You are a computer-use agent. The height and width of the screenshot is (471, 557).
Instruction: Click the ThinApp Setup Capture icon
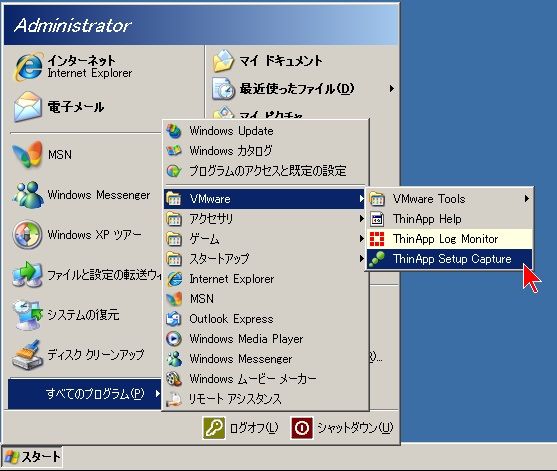[377, 259]
